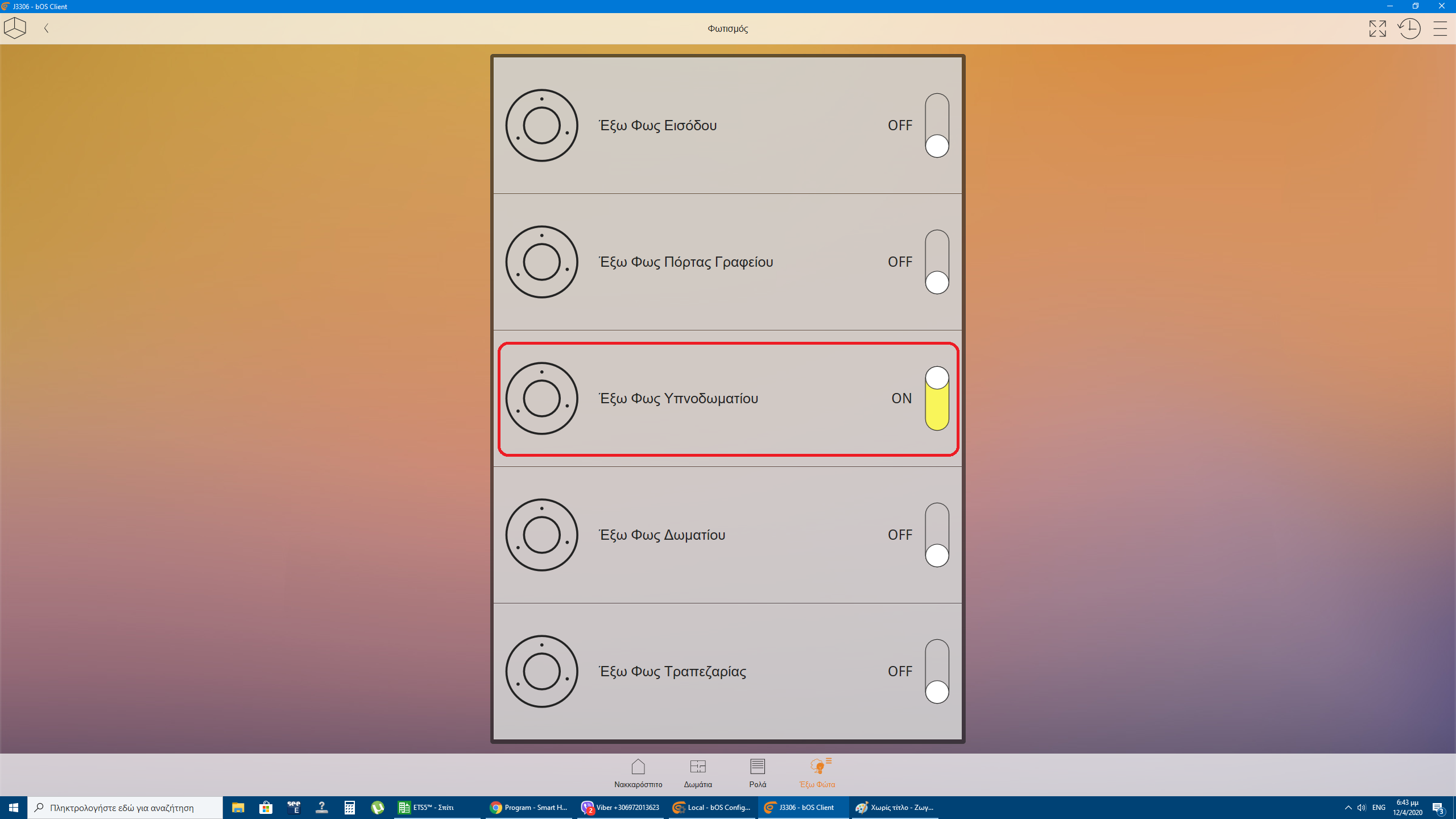The width and height of the screenshot is (1456, 819).
Task: Open the history clock icon
Action: pyautogui.click(x=1409, y=28)
